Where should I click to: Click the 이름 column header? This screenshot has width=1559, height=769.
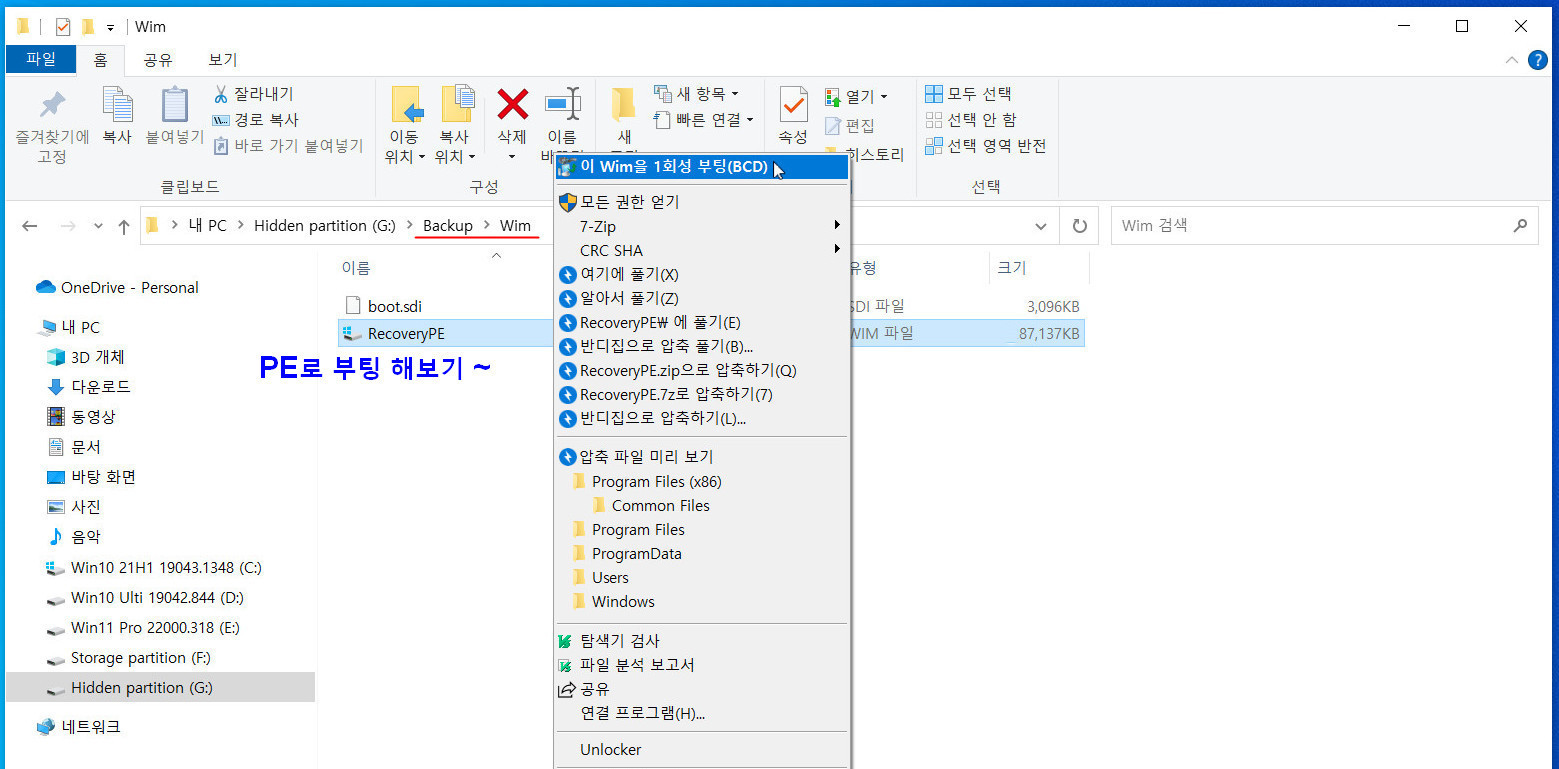tap(356, 267)
